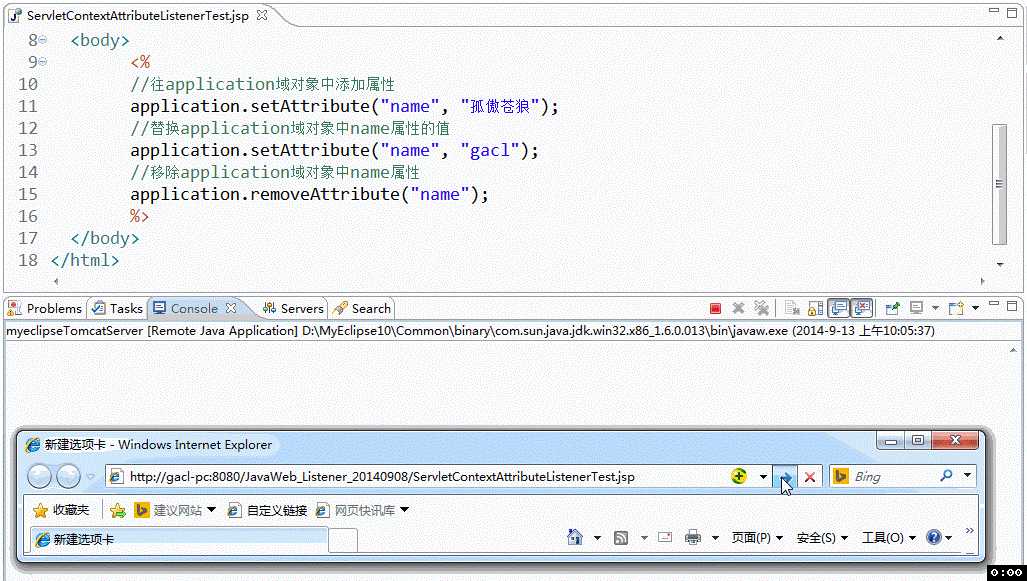Click code line removeAttribute("name")
Screen dimensions: 1027x581
coord(309,195)
